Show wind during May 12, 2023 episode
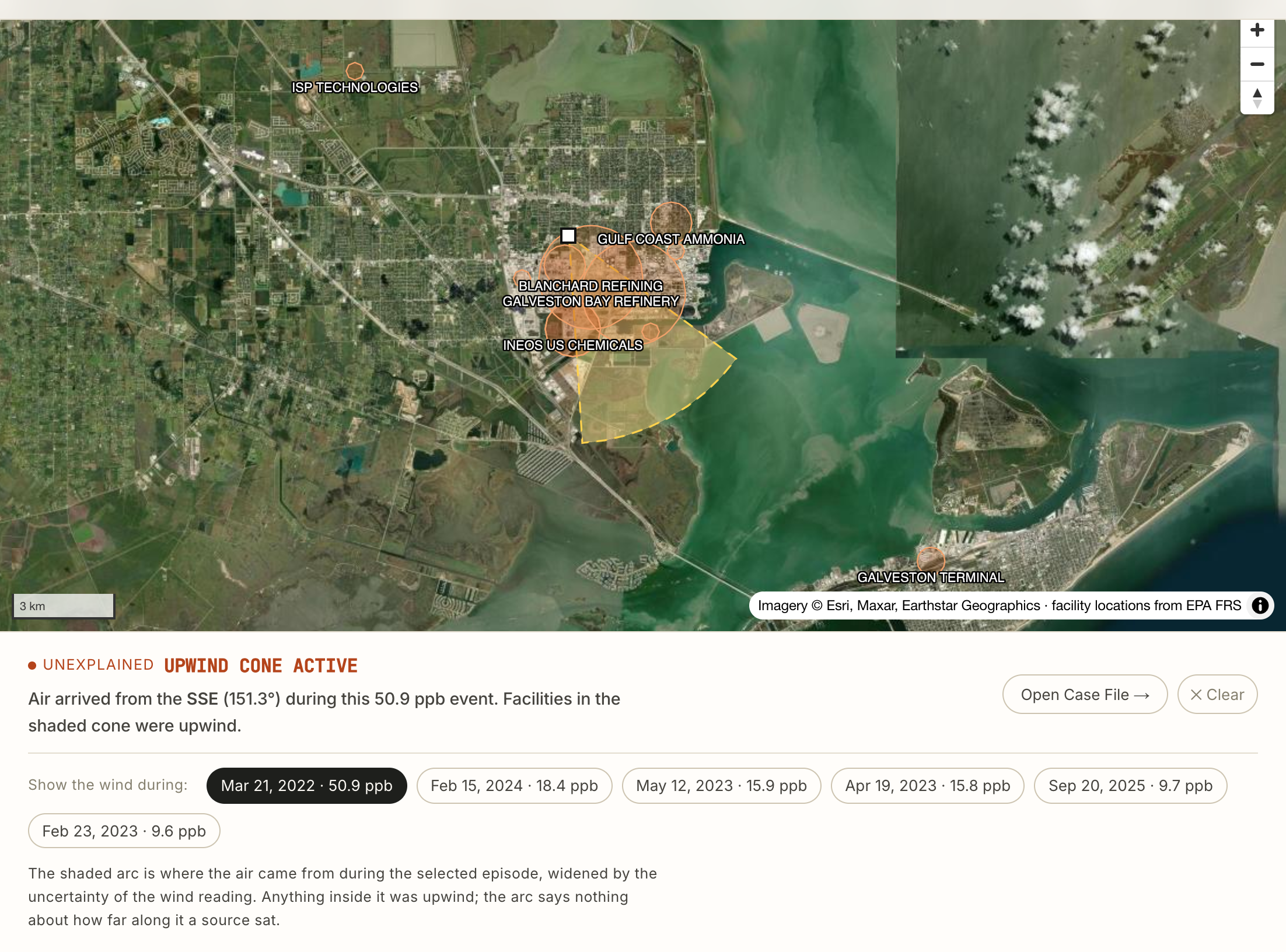This screenshot has width=1286, height=952. pos(721,786)
